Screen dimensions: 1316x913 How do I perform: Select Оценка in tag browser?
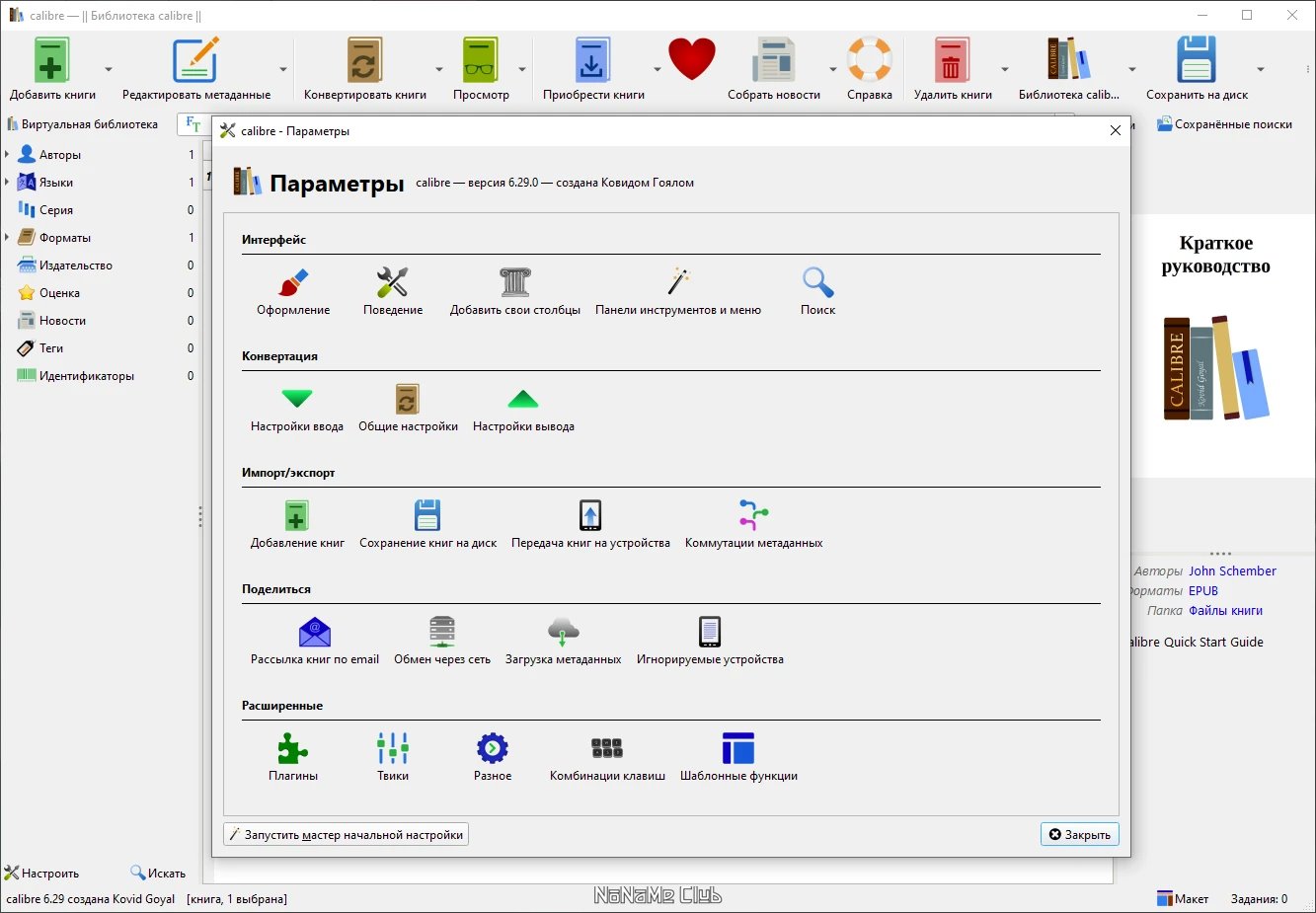tap(99, 293)
